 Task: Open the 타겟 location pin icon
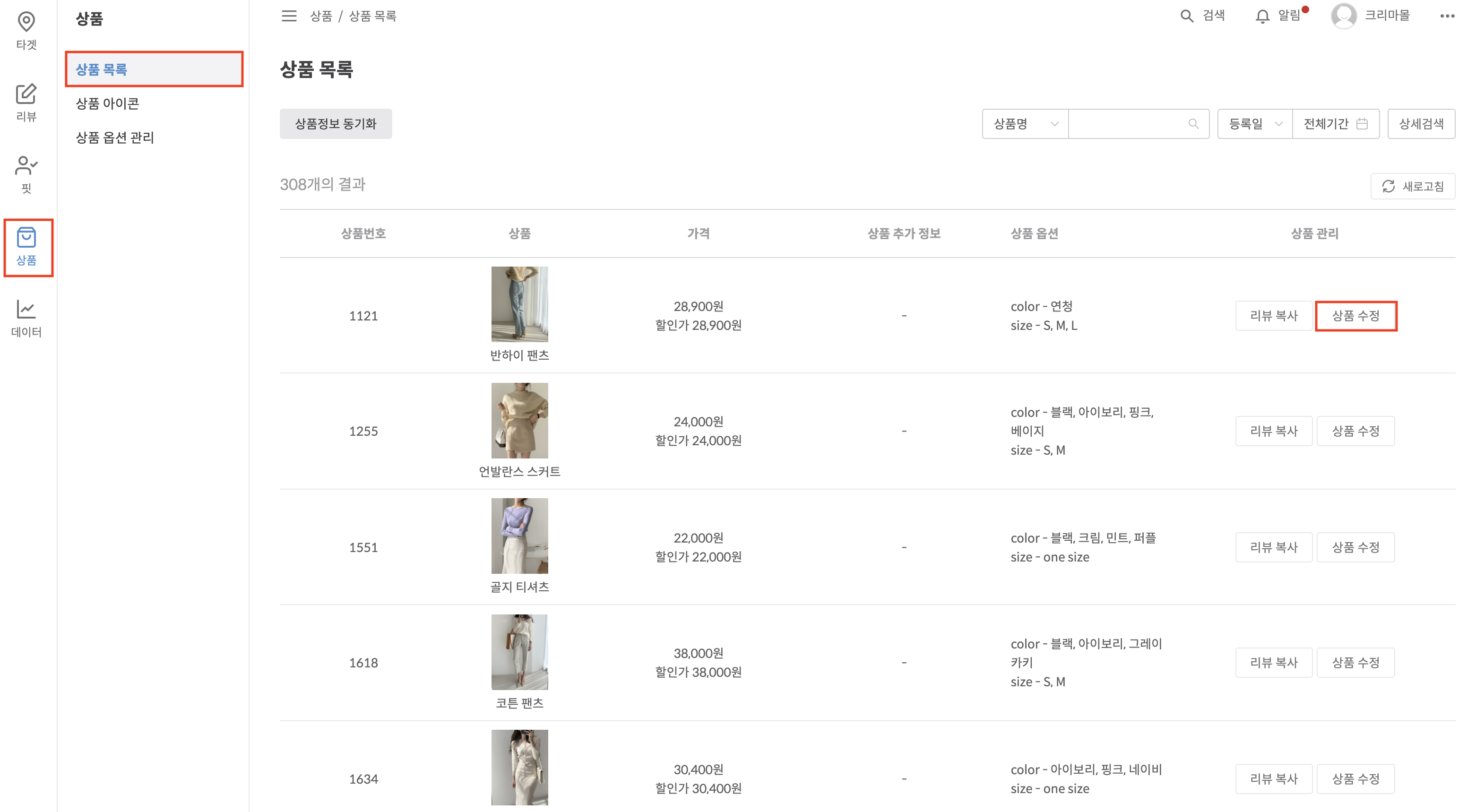[26, 23]
